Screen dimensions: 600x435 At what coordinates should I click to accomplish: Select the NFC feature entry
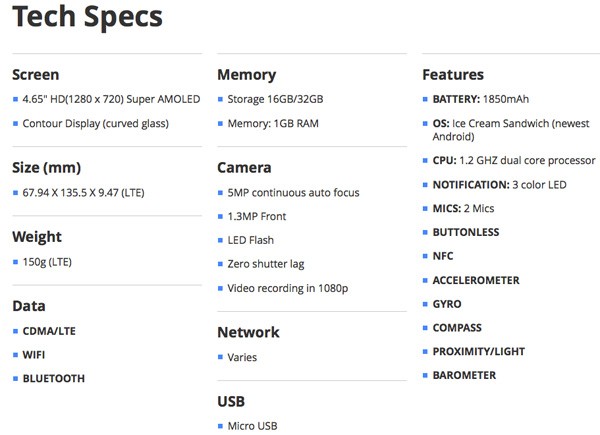(443, 256)
